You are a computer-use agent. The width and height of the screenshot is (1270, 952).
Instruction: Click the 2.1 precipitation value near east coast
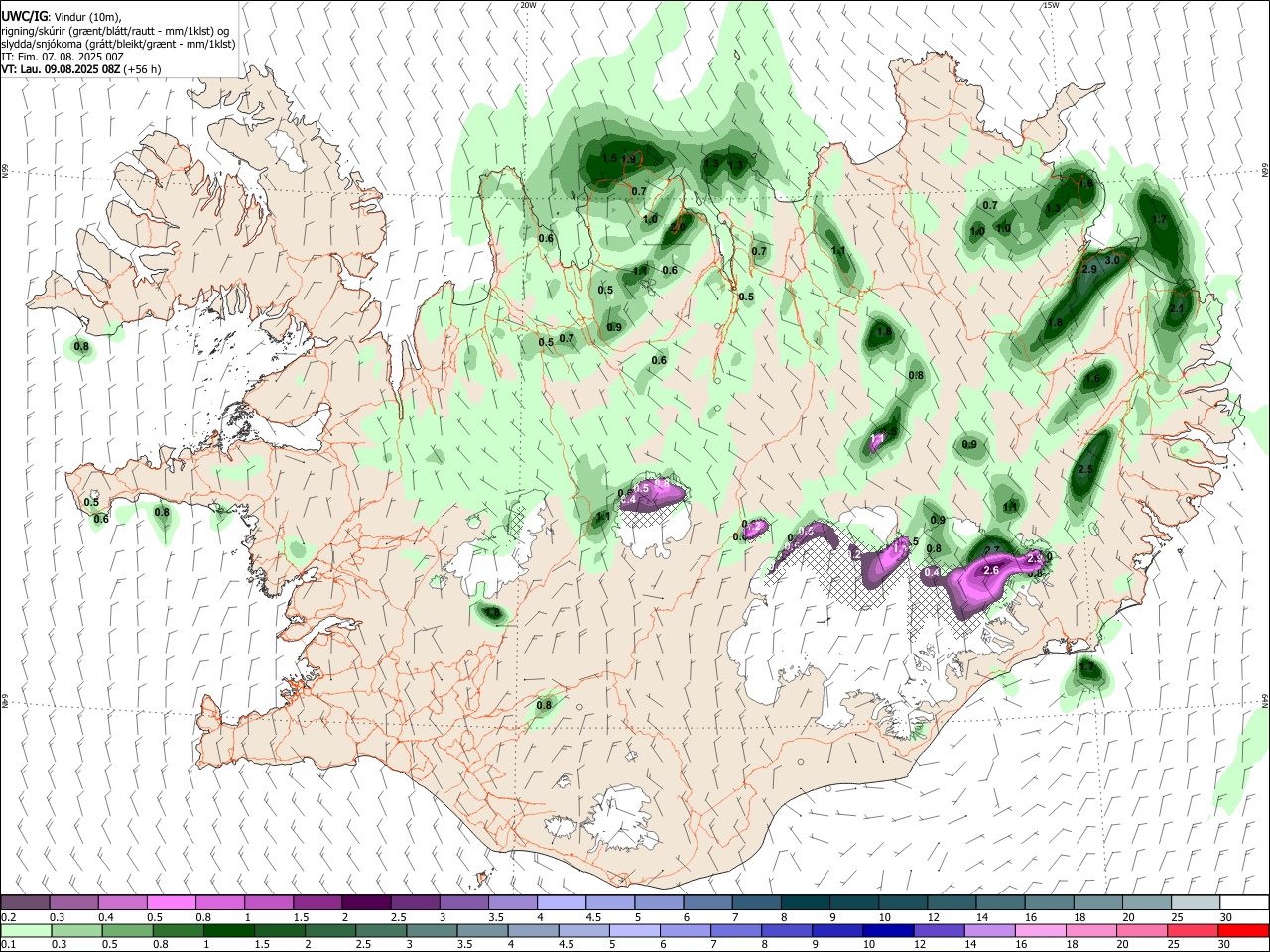[x=1177, y=309]
